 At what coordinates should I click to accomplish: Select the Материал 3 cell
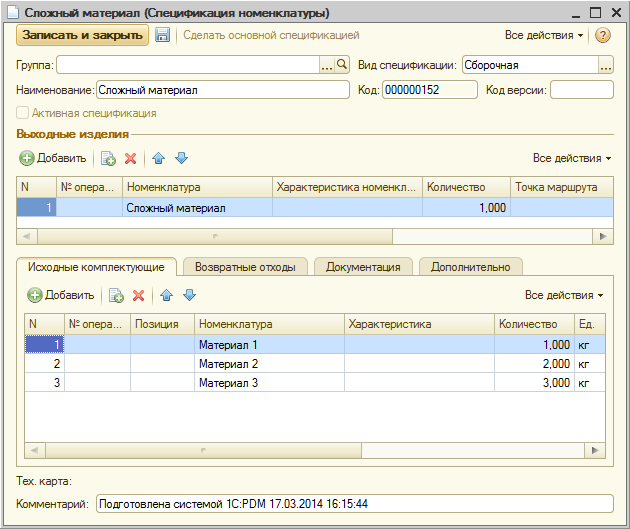click(x=269, y=382)
